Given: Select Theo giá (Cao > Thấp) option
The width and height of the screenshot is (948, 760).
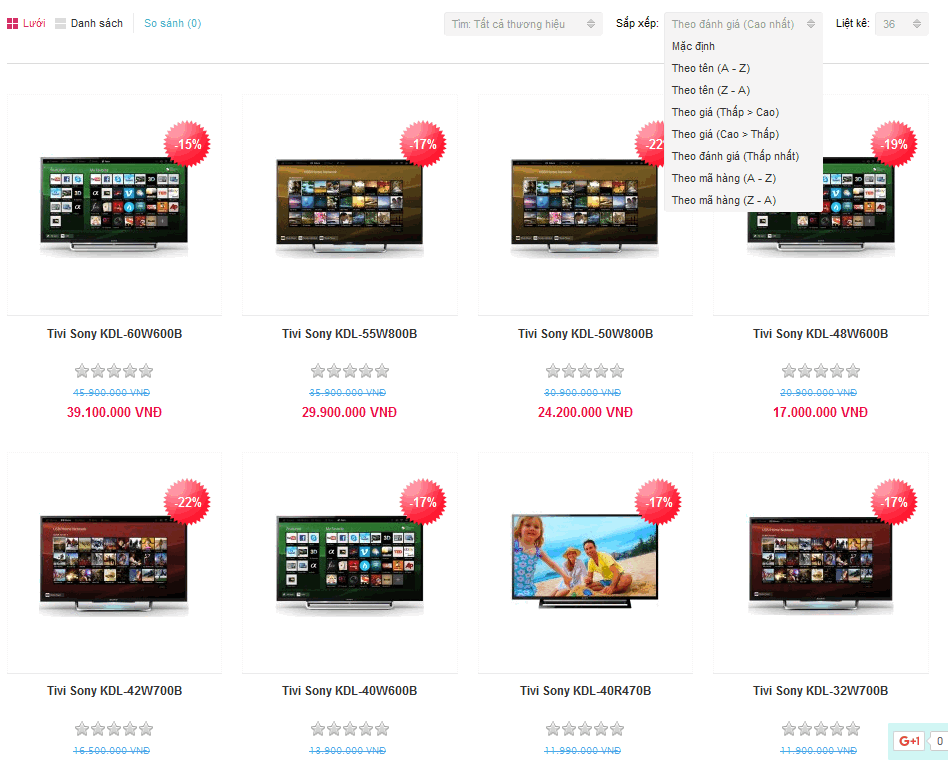Looking at the screenshot, I should point(726,134).
